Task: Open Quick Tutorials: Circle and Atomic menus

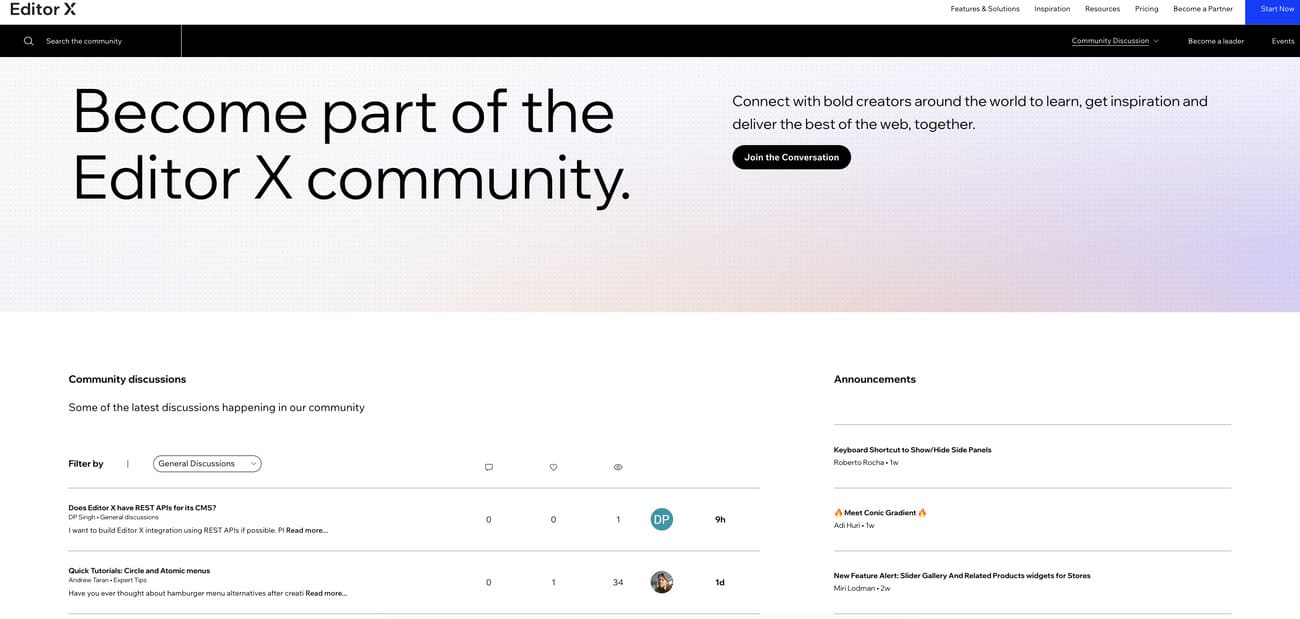Action: 139,570
